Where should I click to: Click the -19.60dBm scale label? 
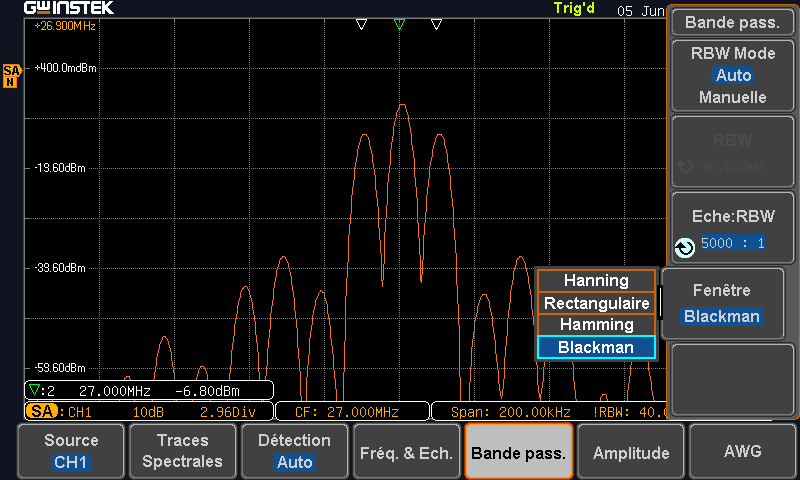(60, 168)
